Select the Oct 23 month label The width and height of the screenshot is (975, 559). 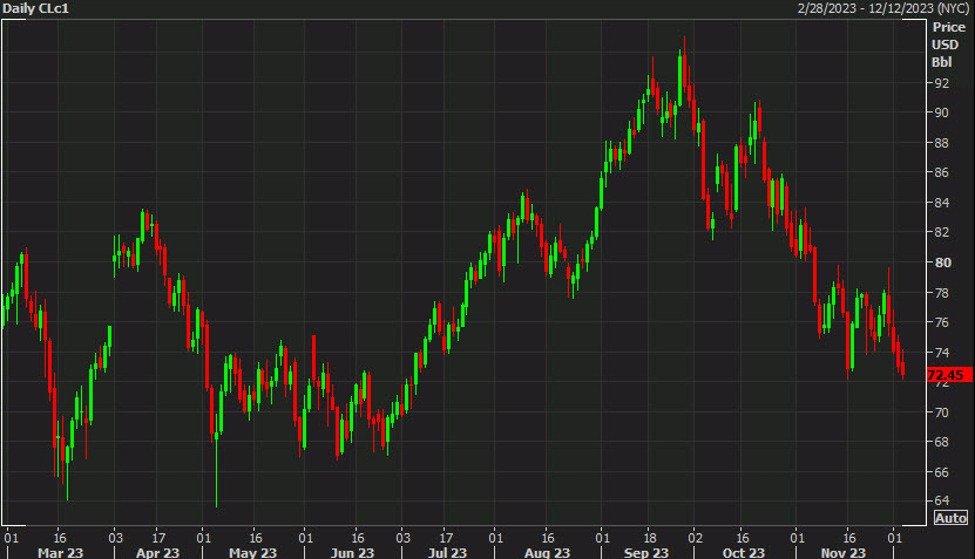pyautogui.click(x=743, y=552)
